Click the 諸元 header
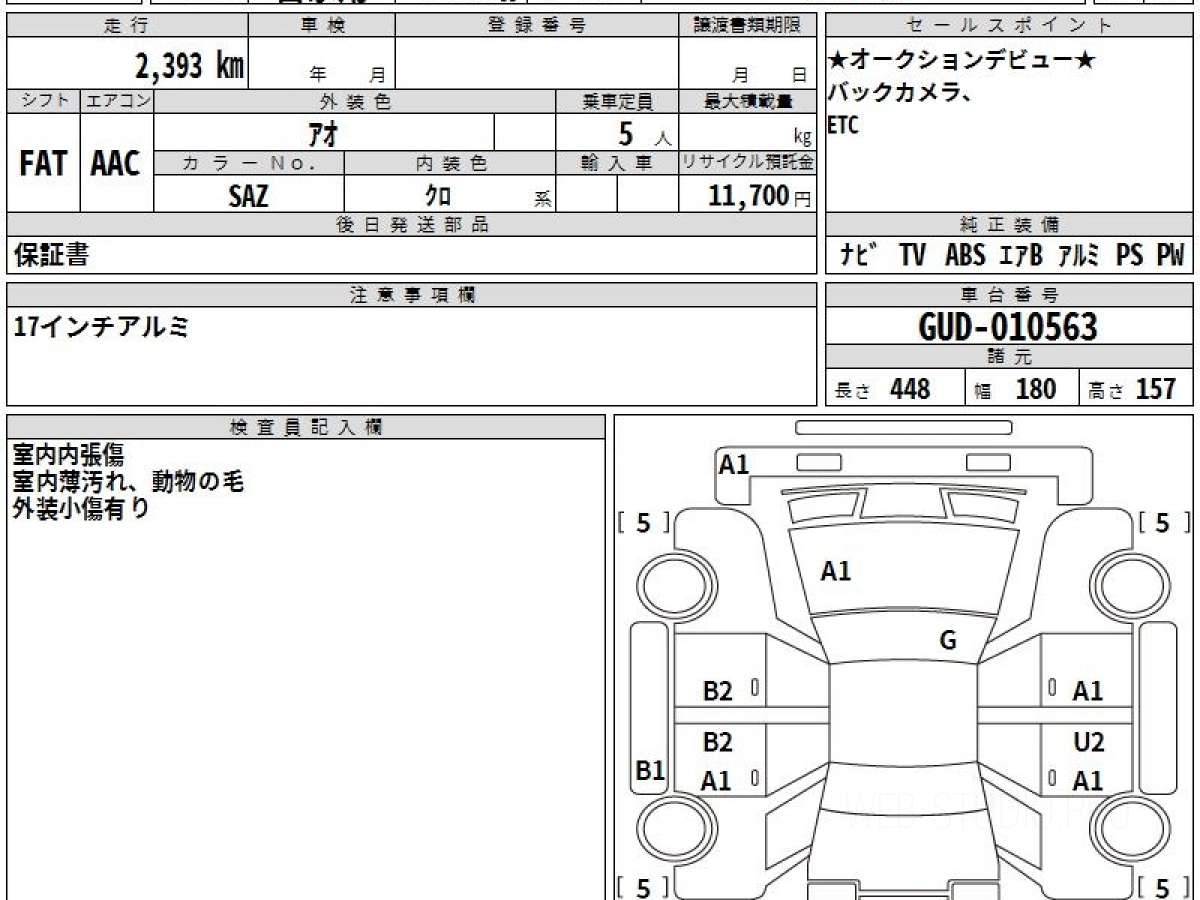1200x900 pixels. [1009, 357]
